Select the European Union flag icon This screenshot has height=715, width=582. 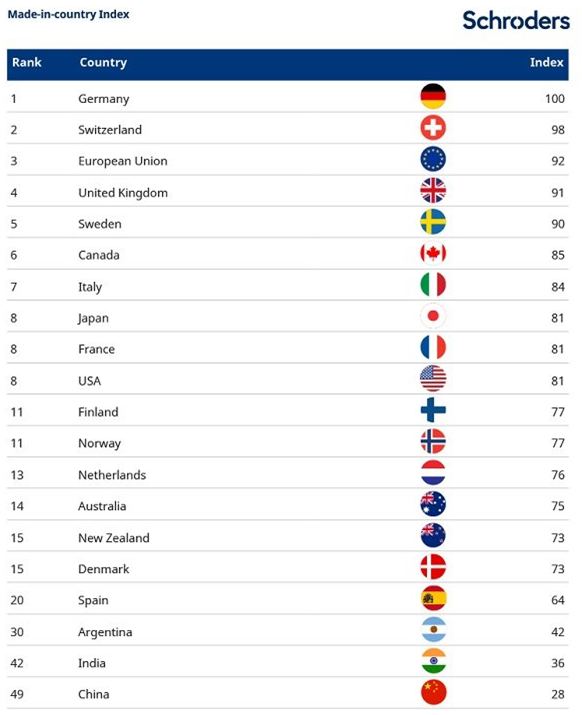tap(432, 159)
